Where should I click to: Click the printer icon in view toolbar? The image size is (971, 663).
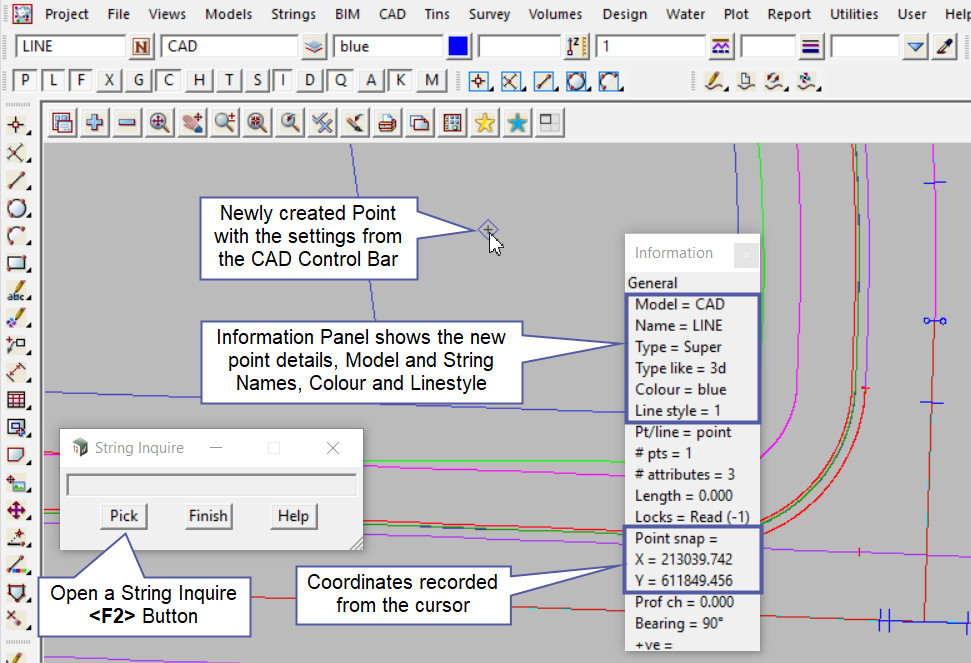(387, 122)
